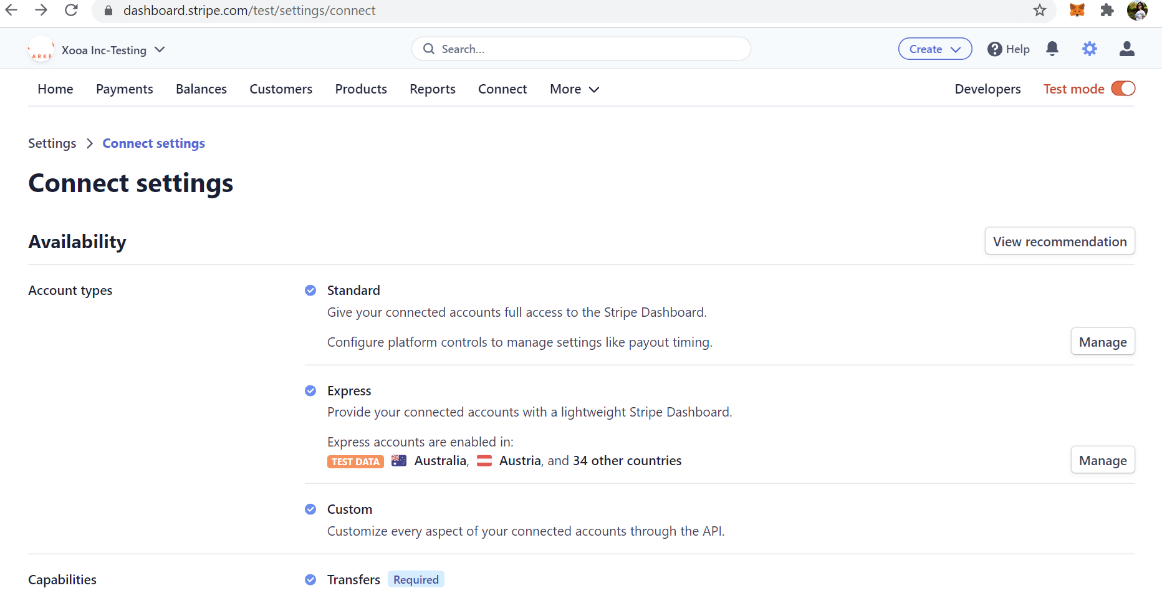Open settings with the gear icon

(1089, 49)
